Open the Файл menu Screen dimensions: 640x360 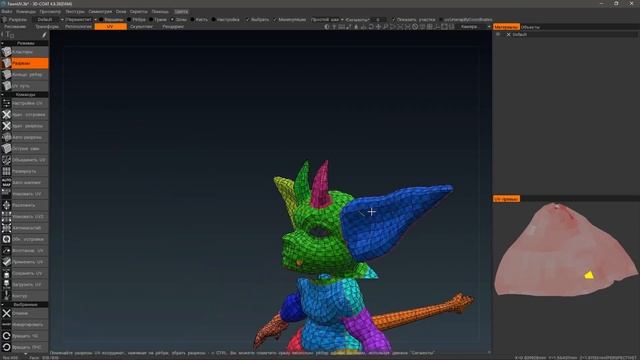[7, 11]
